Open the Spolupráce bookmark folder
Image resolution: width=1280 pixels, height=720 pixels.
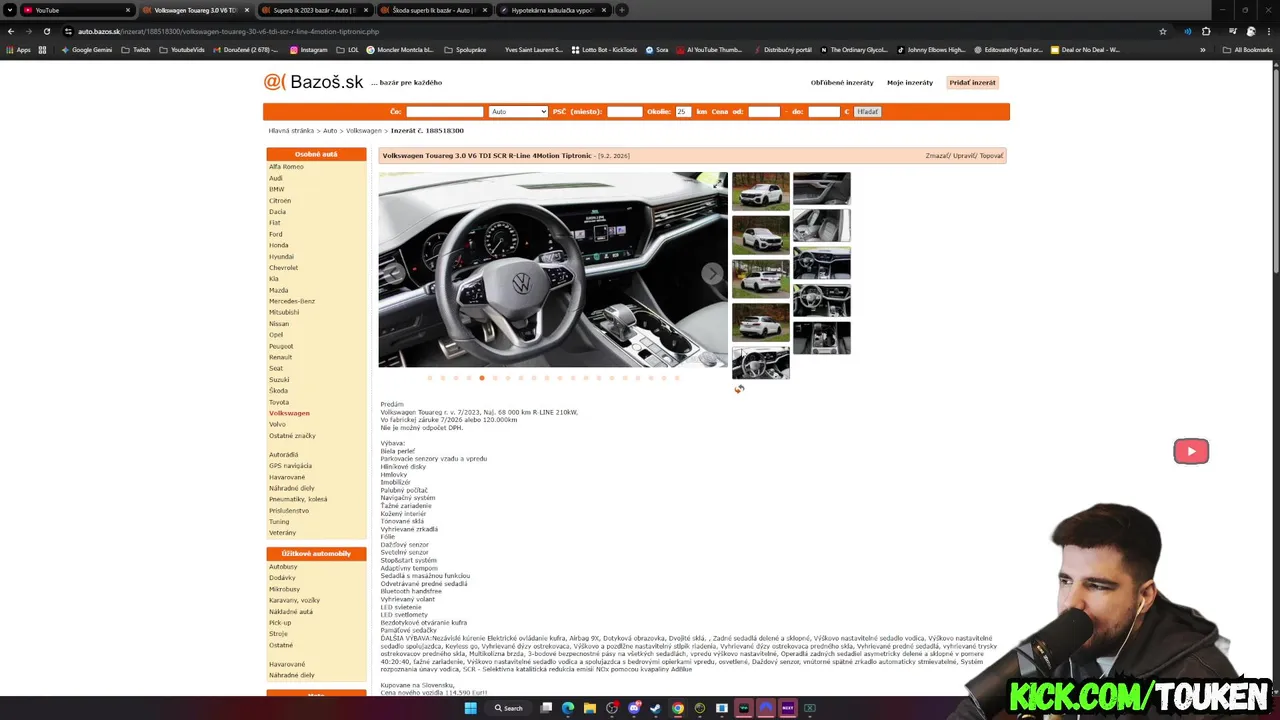(464, 49)
